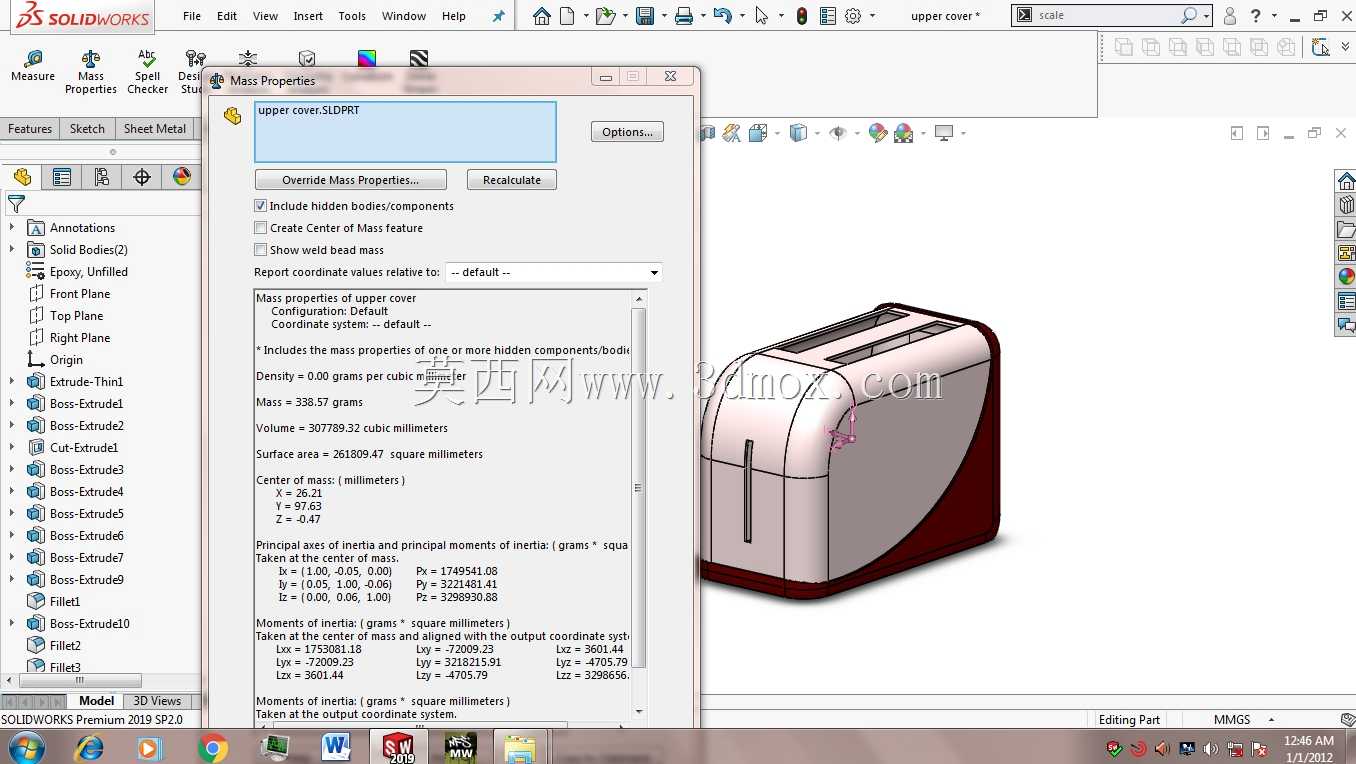1356x764 pixels.
Task: Switch to PropertyManager tab icon
Action: pos(62,177)
